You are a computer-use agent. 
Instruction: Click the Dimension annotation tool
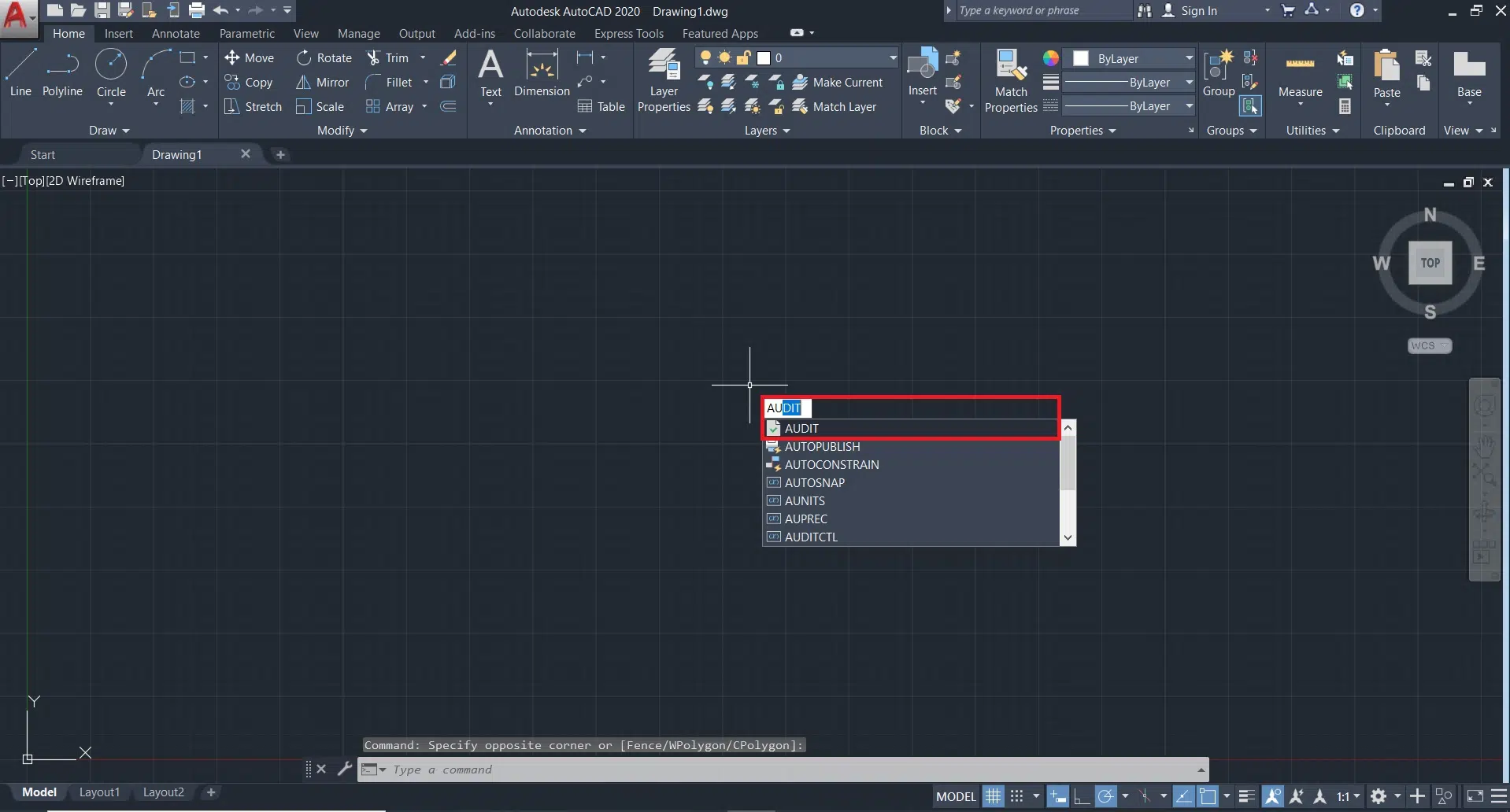click(542, 72)
